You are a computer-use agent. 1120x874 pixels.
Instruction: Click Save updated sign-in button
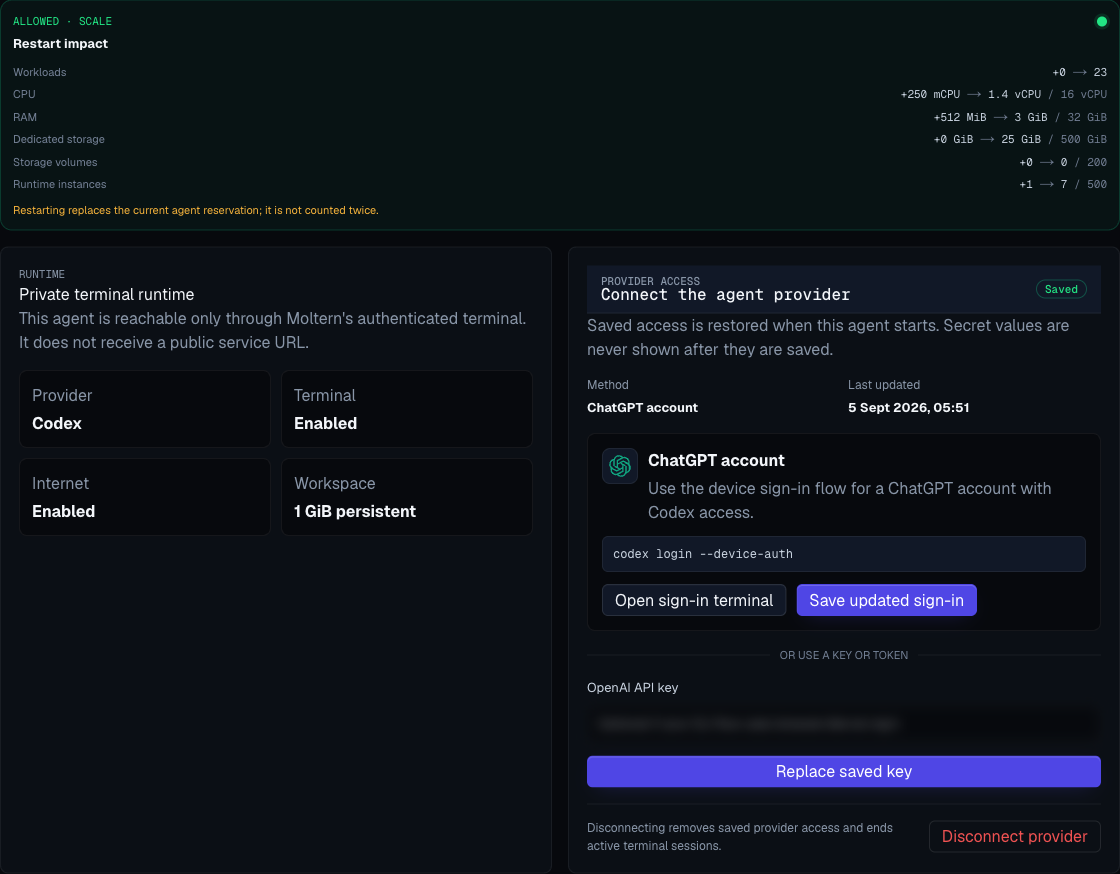click(x=886, y=601)
